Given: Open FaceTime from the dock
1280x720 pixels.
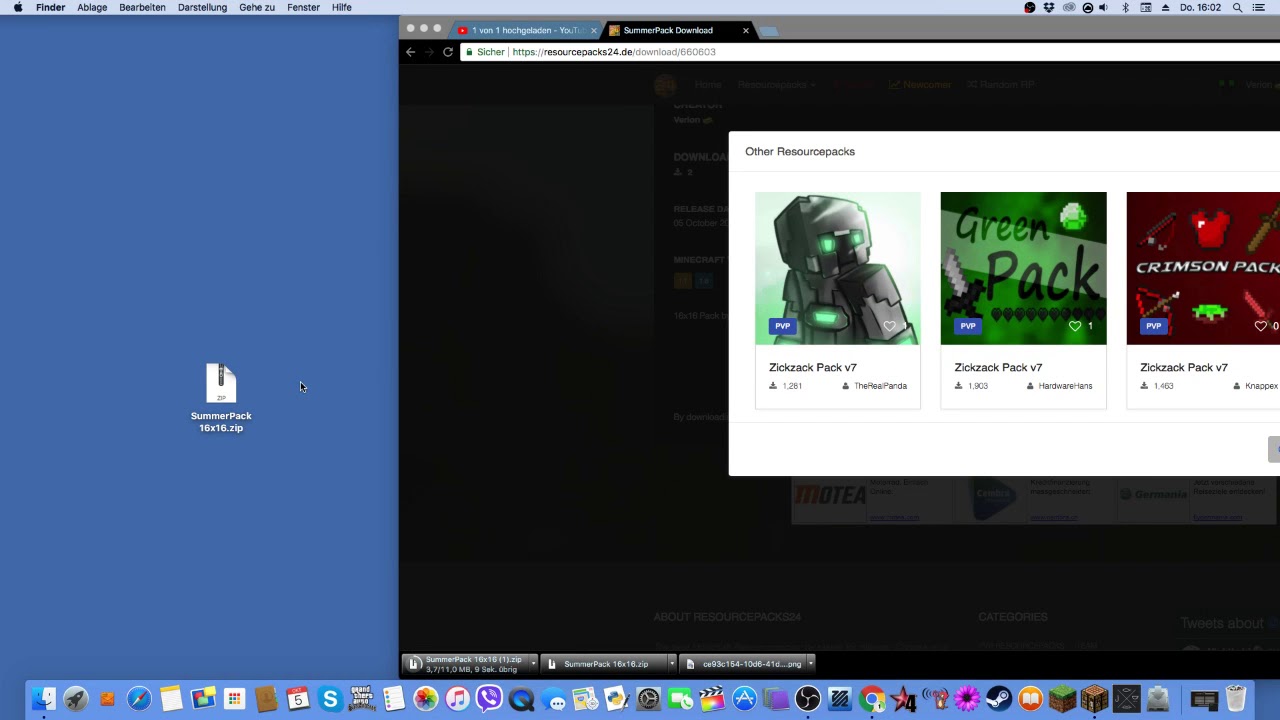Looking at the screenshot, I should (680, 699).
